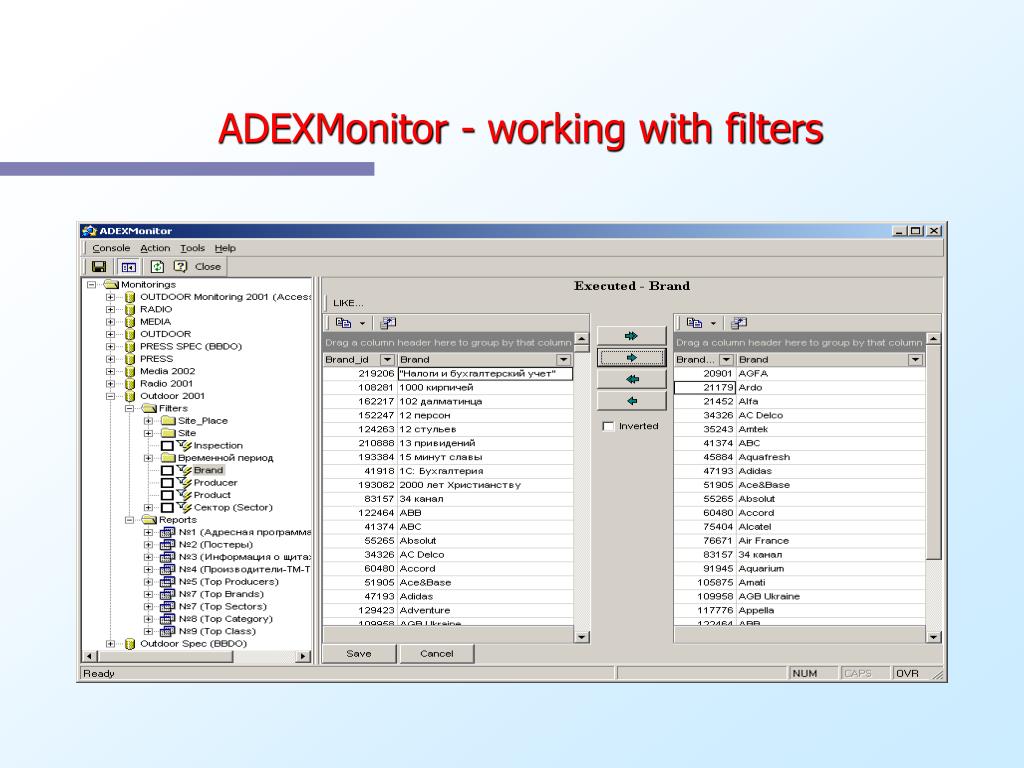Click the double left arrow remove-all button
Viewport: 1024px width, 768px height.
click(x=632, y=379)
